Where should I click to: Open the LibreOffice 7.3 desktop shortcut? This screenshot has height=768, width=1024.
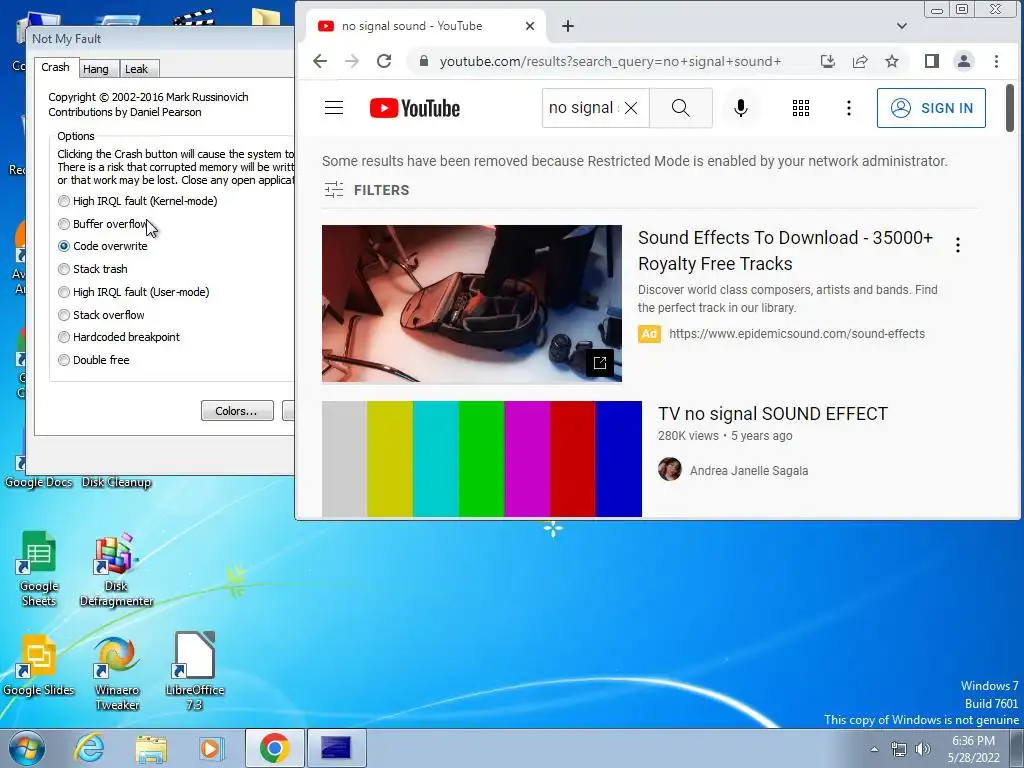[195, 671]
